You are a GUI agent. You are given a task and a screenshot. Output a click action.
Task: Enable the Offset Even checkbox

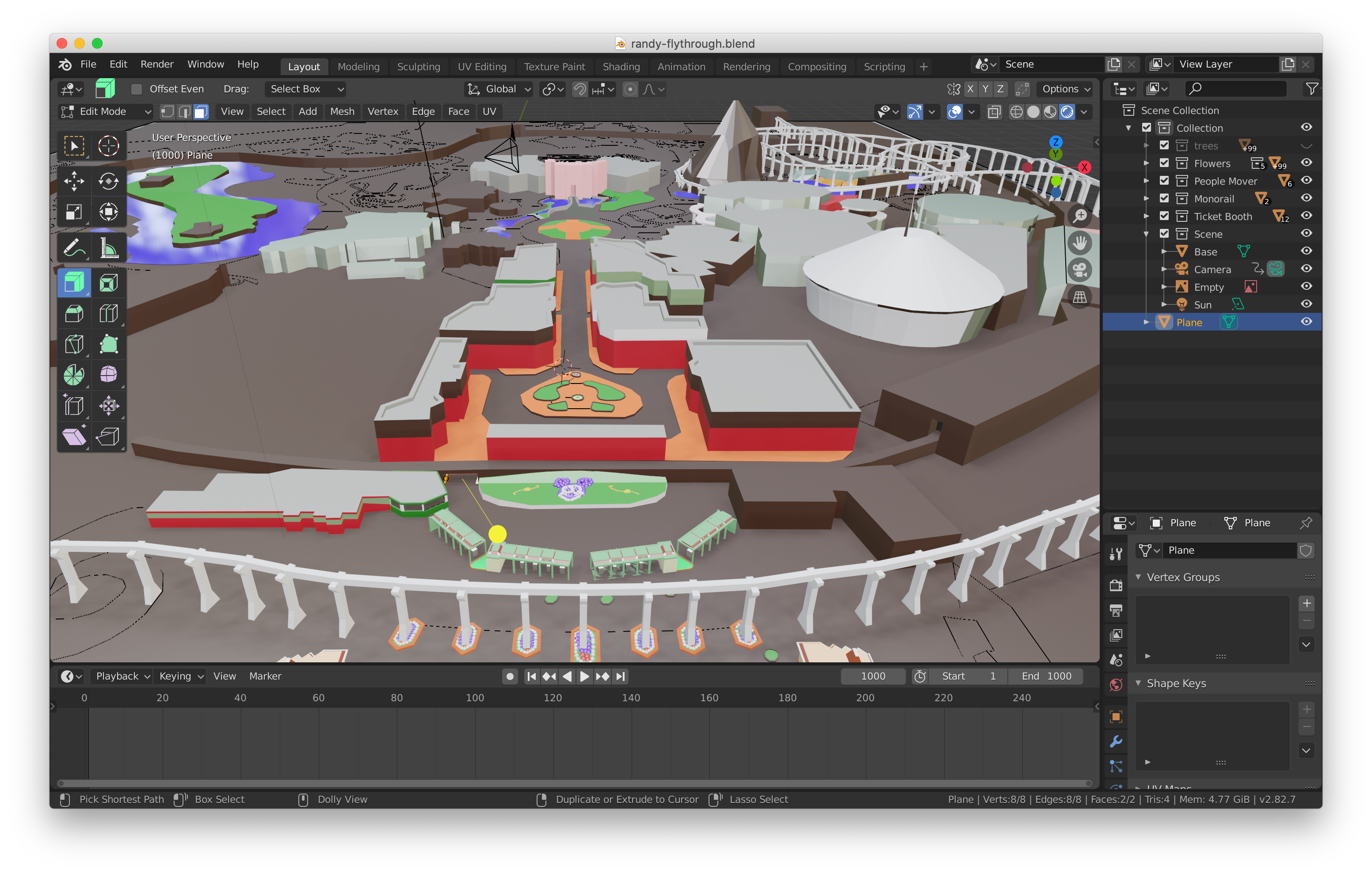[x=136, y=89]
